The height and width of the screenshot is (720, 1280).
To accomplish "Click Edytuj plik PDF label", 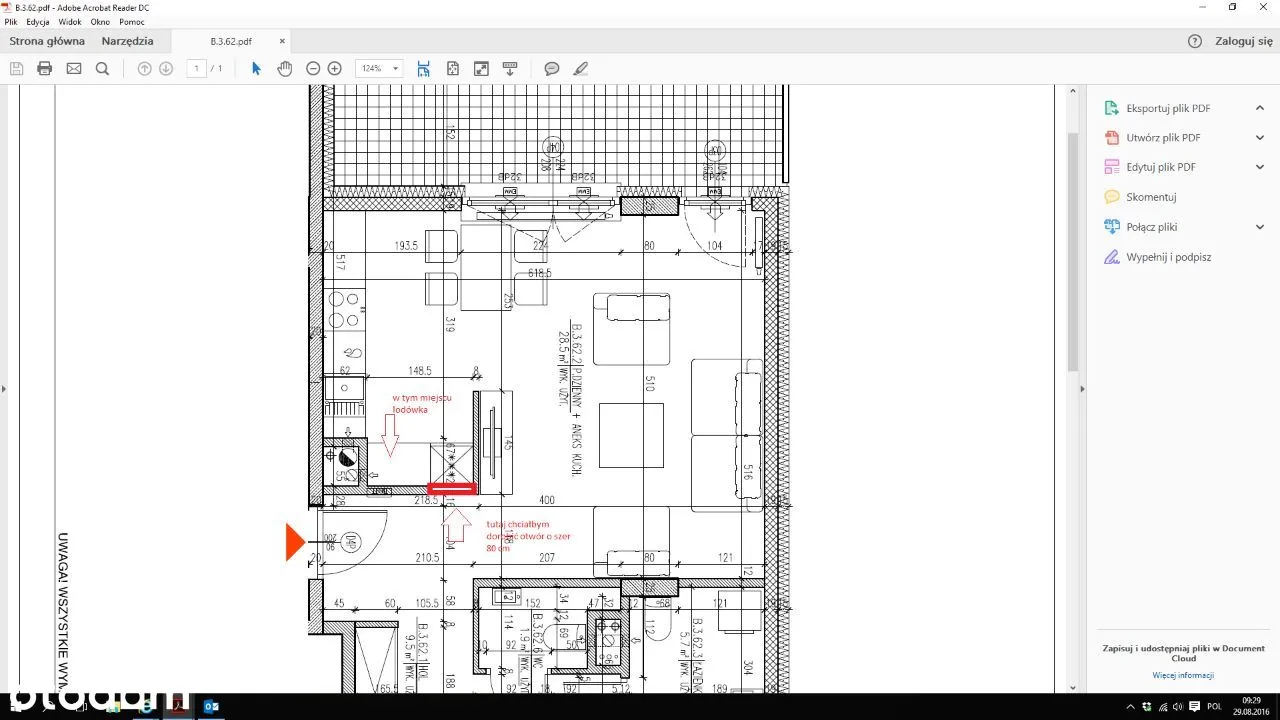I will (x=1161, y=167).
